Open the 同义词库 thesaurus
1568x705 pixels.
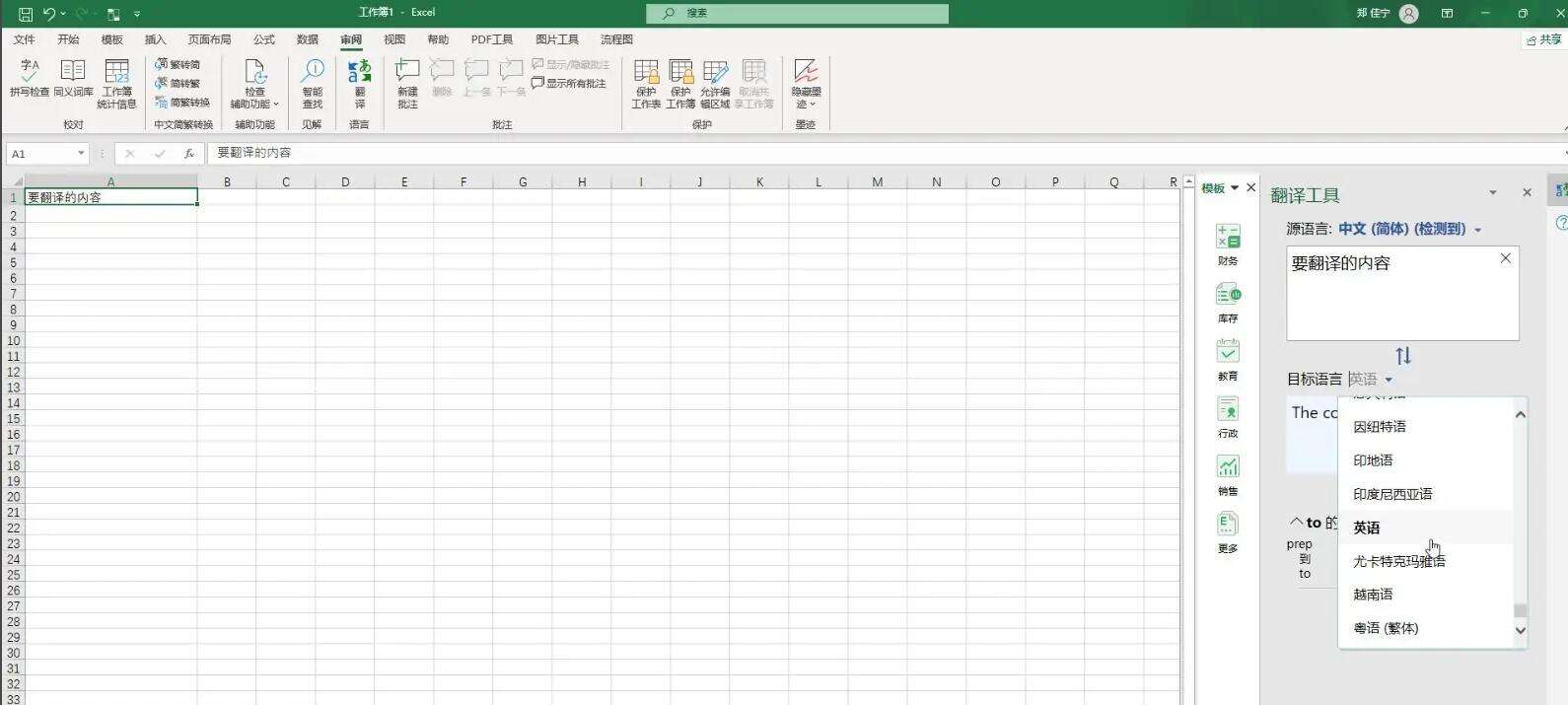coord(73,78)
